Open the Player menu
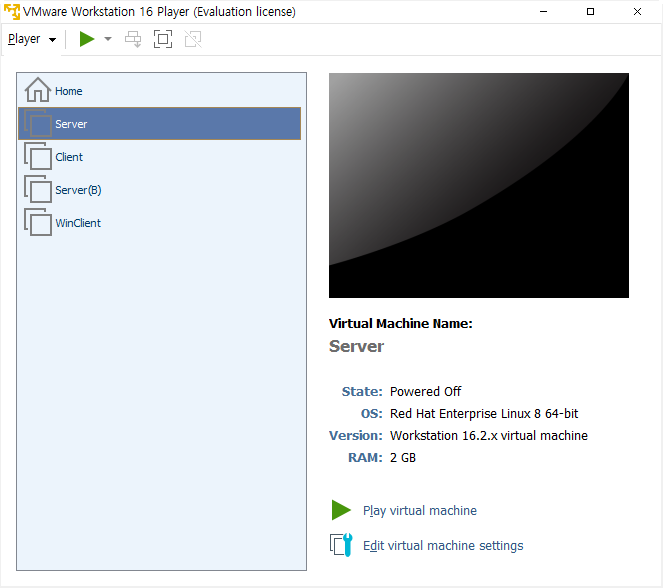This screenshot has height=588, width=663. (32, 39)
